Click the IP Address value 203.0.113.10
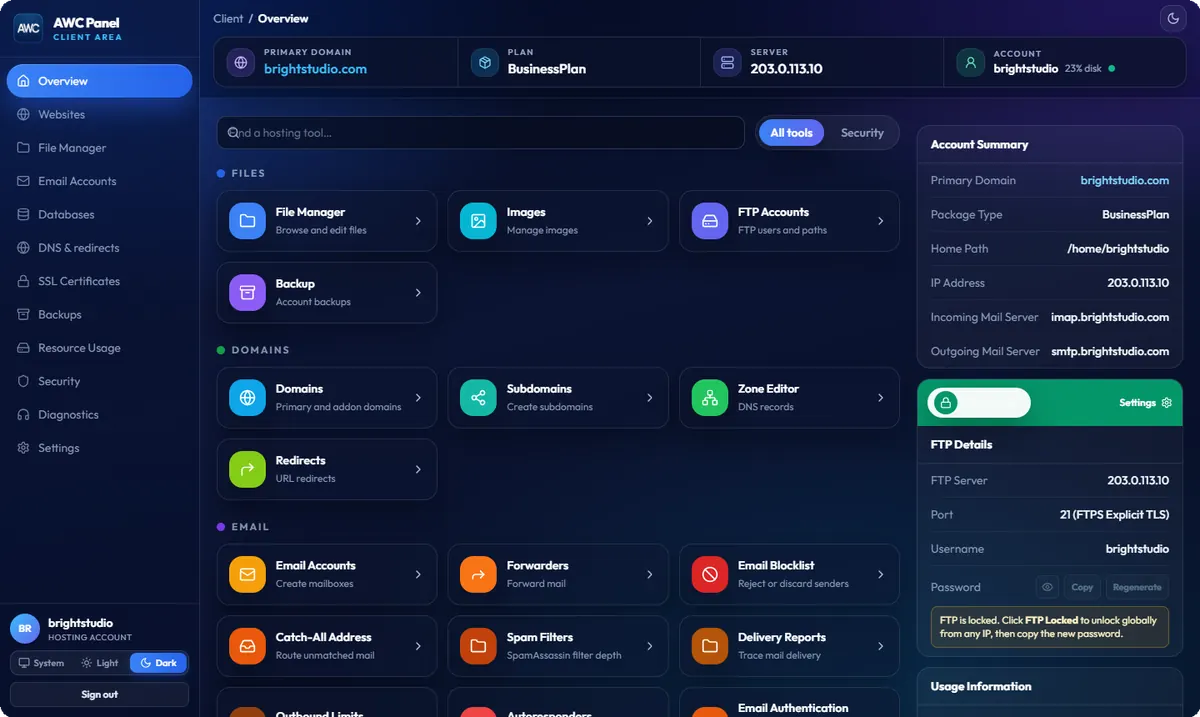This screenshot has width=1200, height=717. coord(1138,283)
